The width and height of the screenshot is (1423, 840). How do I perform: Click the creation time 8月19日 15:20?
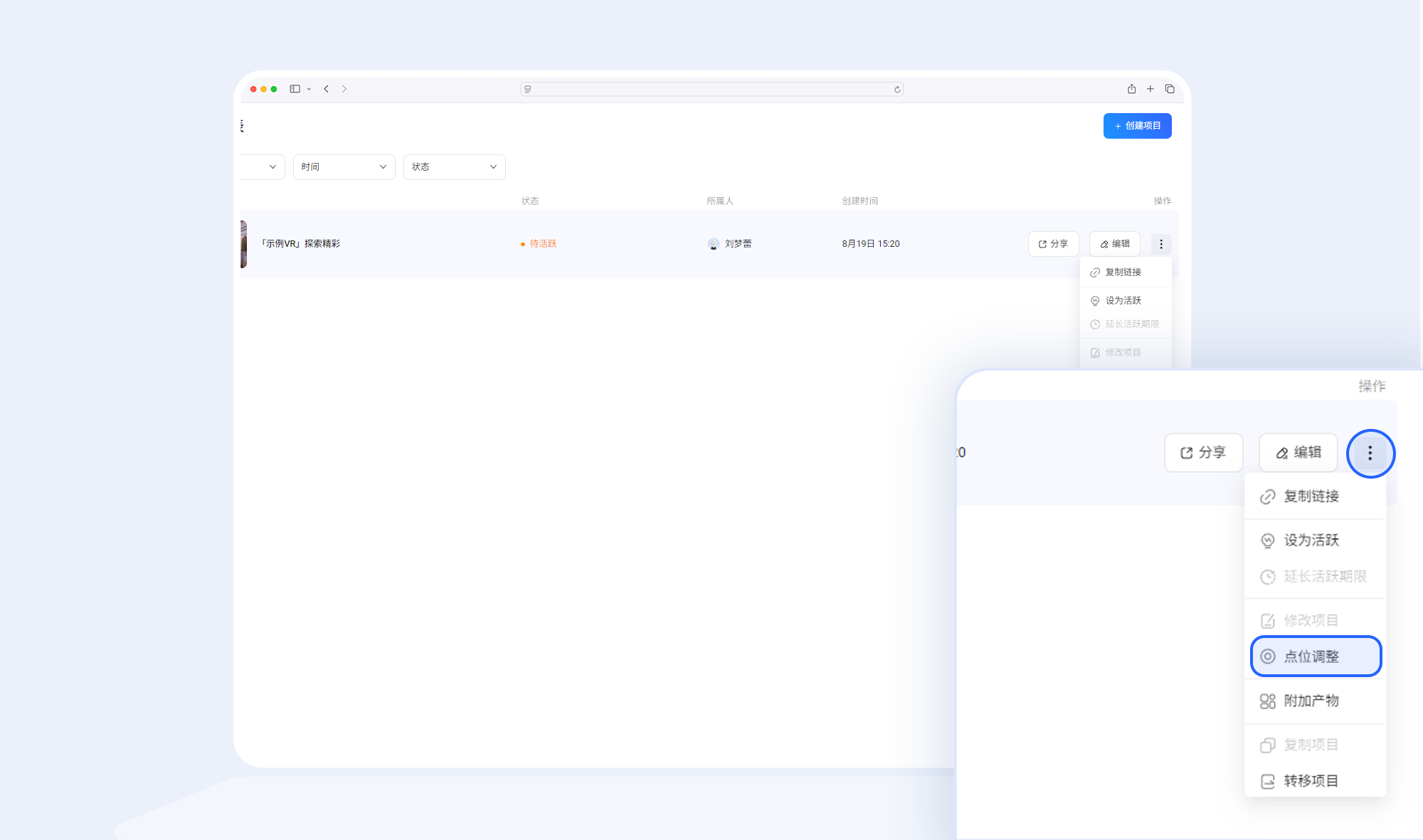tap(871, 244)
